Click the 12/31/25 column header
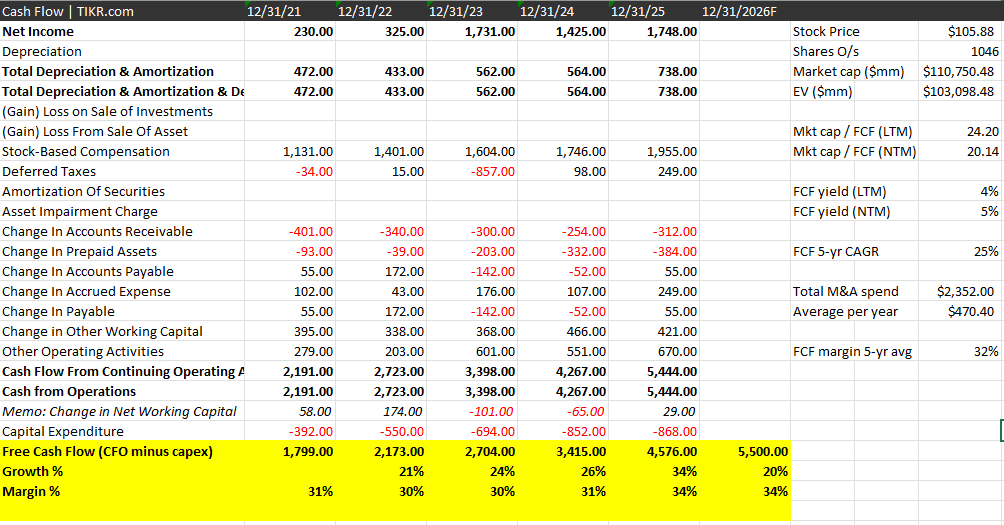 click(637, 12)
